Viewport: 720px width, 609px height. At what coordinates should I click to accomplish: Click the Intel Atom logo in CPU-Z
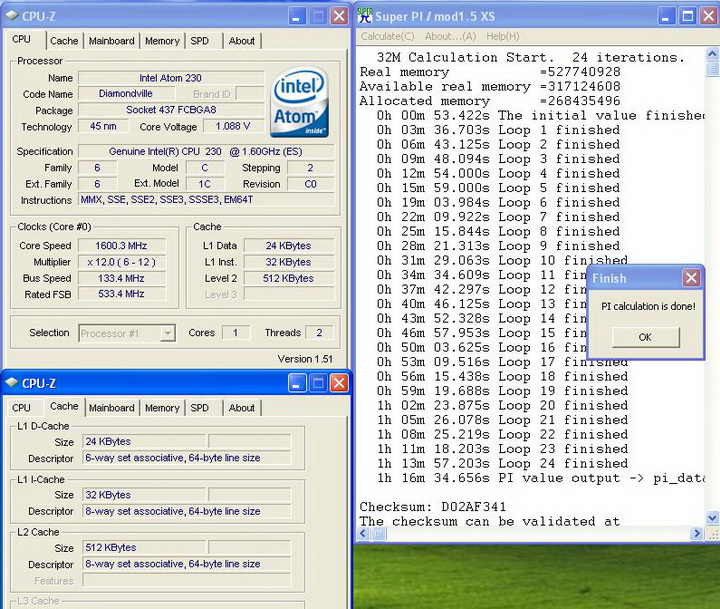(299, 102)
